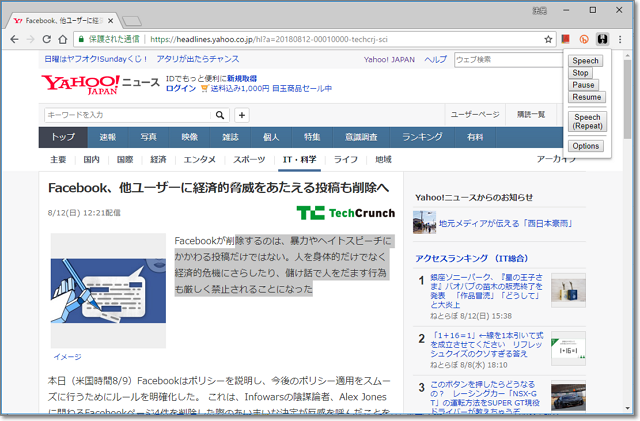Bookmark this page with the star icon
The width and height of the screenshot is (640, 421).
549,39
